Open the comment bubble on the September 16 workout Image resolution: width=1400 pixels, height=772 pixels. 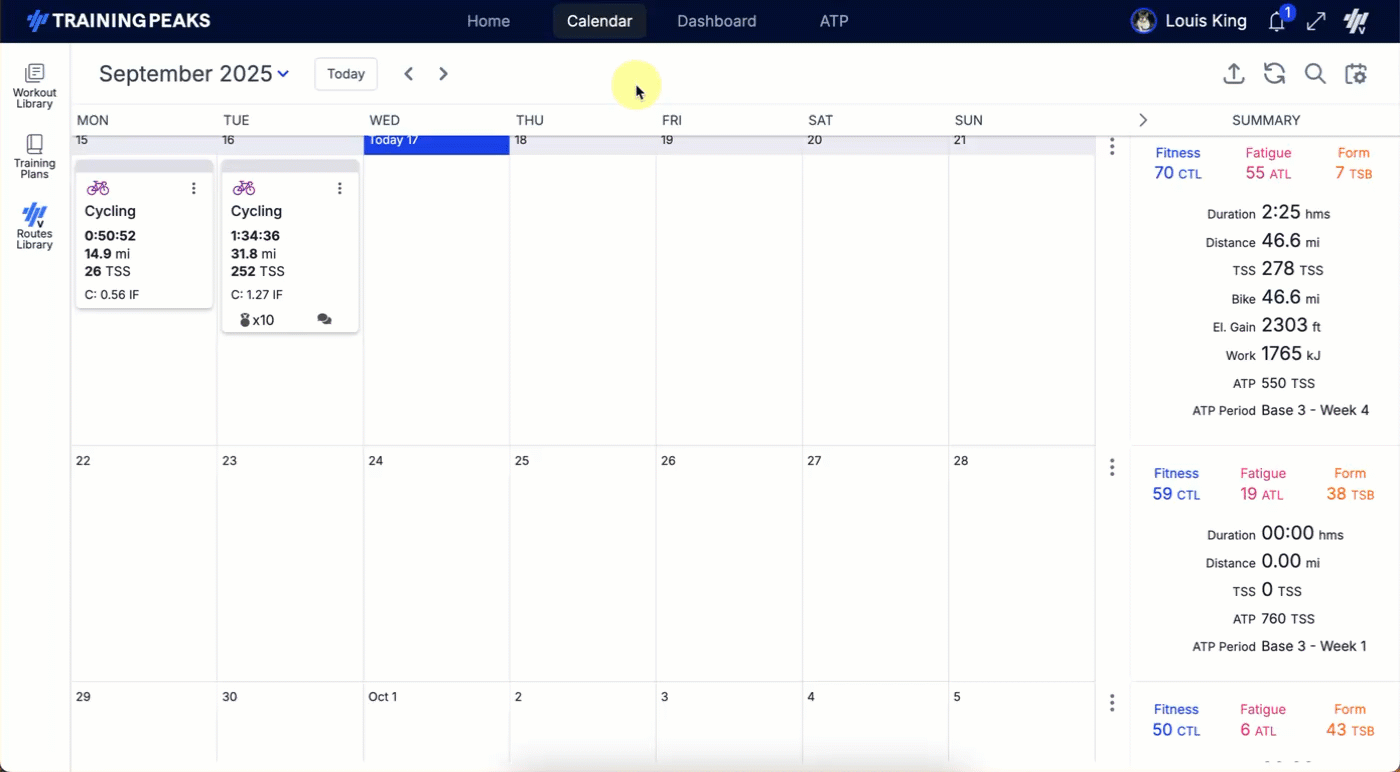pos(324,318)
